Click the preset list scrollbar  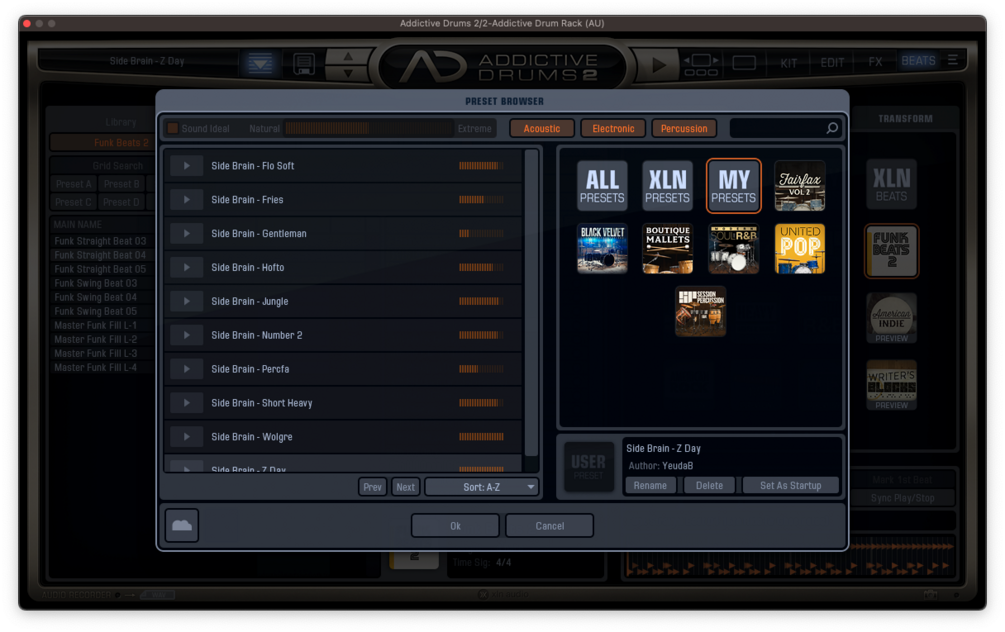(x=531, y=303)
